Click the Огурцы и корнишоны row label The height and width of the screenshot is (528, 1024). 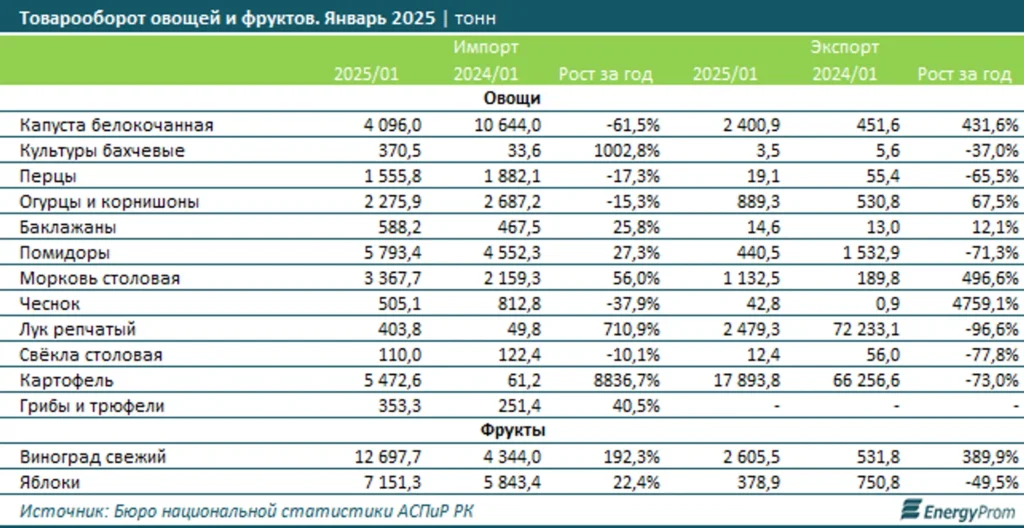110,202
